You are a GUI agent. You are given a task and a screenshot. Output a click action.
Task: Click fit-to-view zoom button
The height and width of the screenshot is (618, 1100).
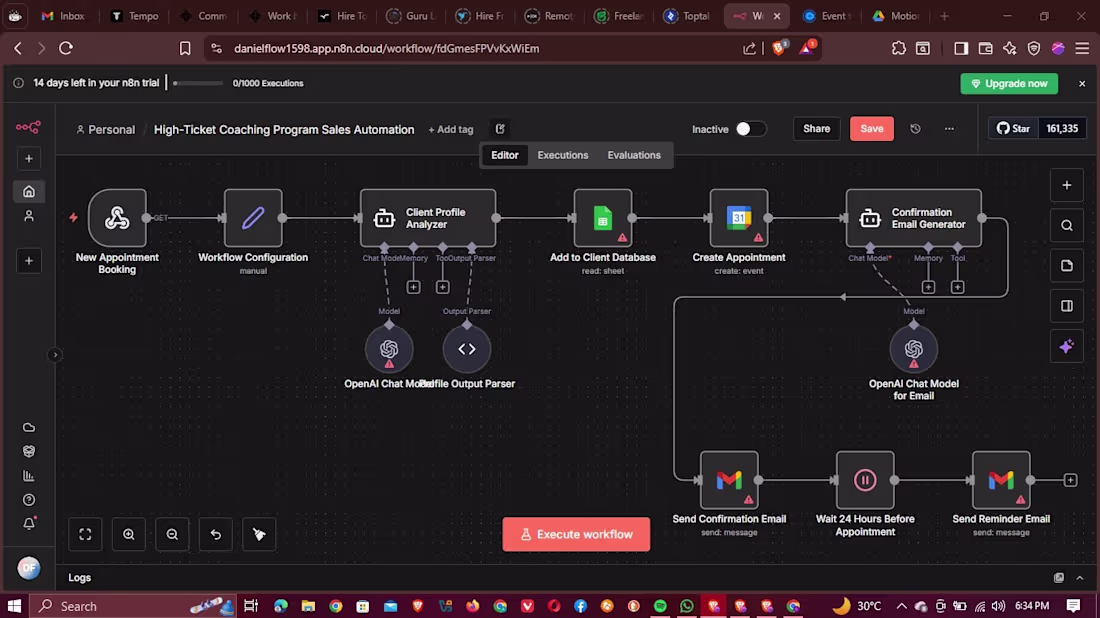click(86, 535)
